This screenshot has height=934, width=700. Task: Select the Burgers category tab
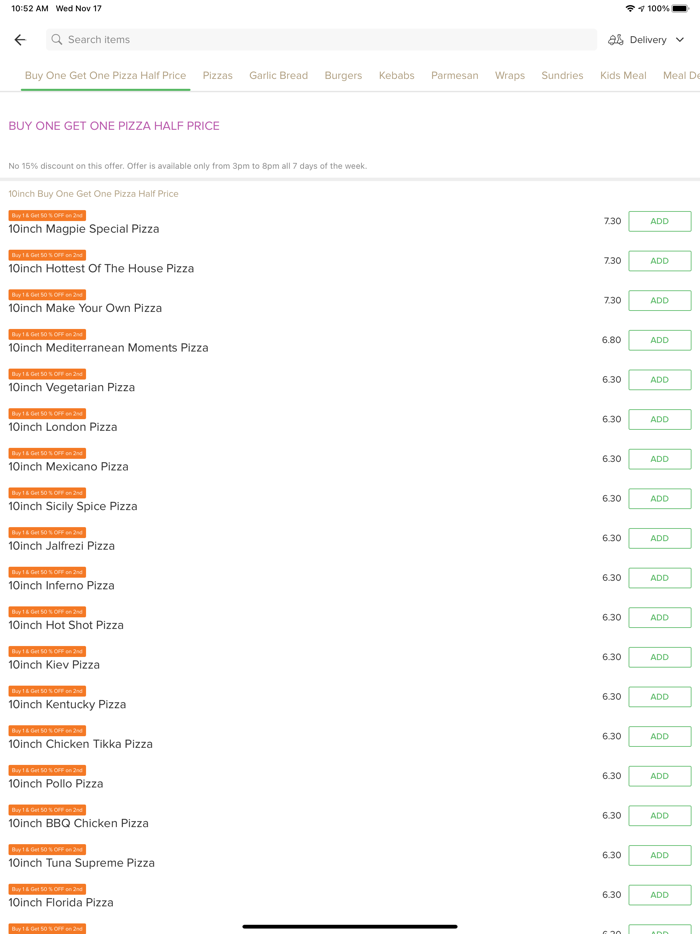[343, 76]
